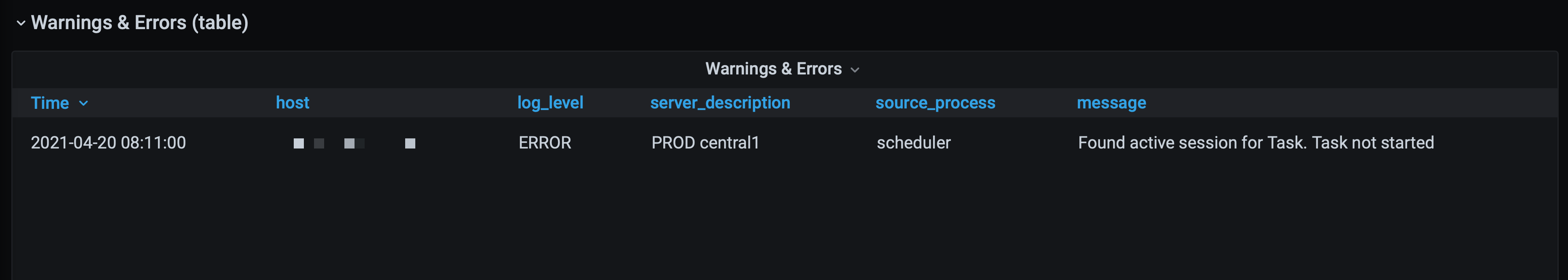Image resolution: width=1568 pixels, height=280 pixels.
Task: Sort the table by source_process column
Action: (935, 103)
